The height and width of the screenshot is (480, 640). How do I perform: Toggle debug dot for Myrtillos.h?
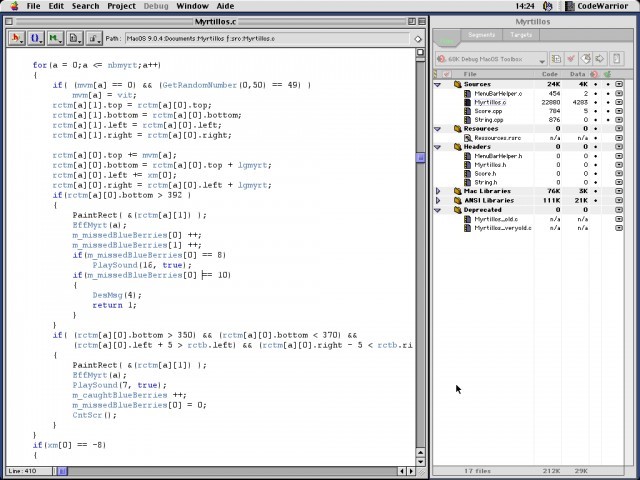[x=595, y=165]
